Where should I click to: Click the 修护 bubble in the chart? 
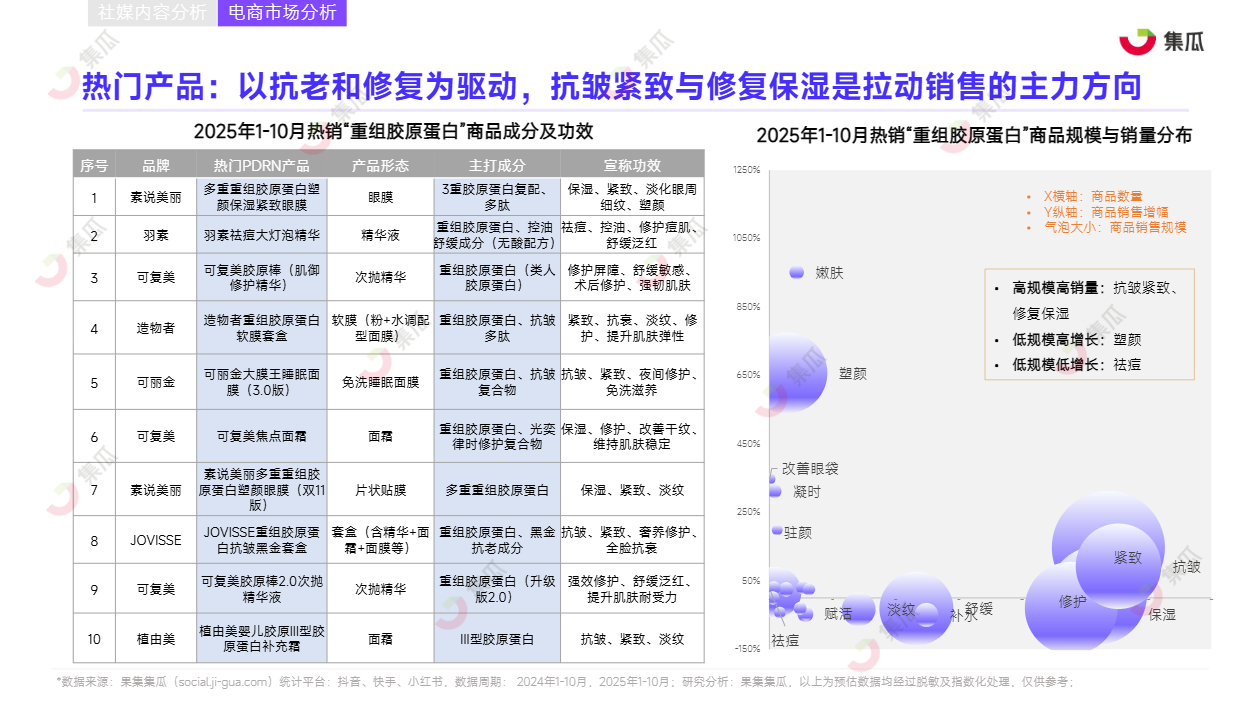[x=1072, y=601]
